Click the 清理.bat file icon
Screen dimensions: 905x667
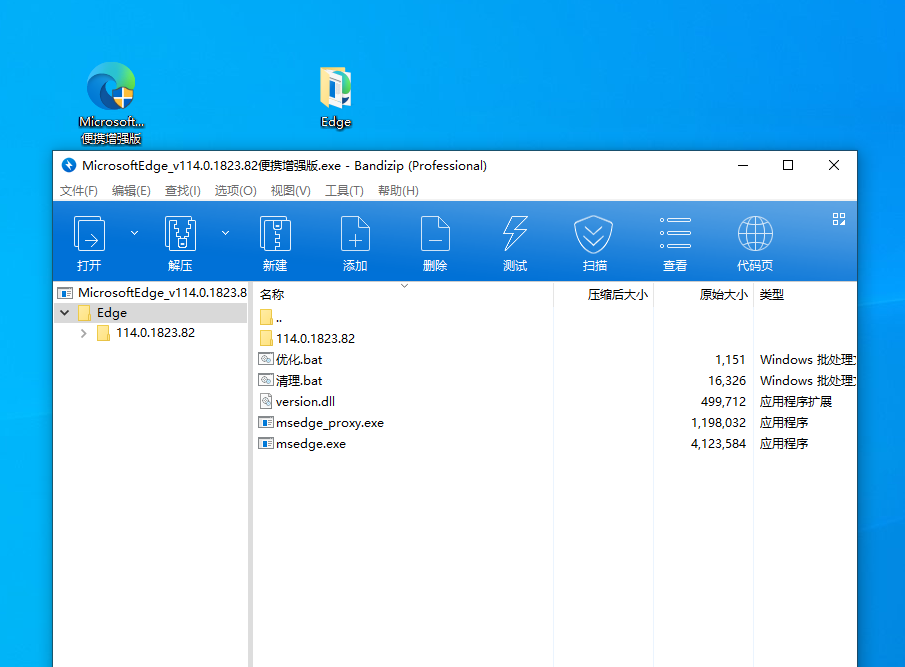[x=265, y=380]
